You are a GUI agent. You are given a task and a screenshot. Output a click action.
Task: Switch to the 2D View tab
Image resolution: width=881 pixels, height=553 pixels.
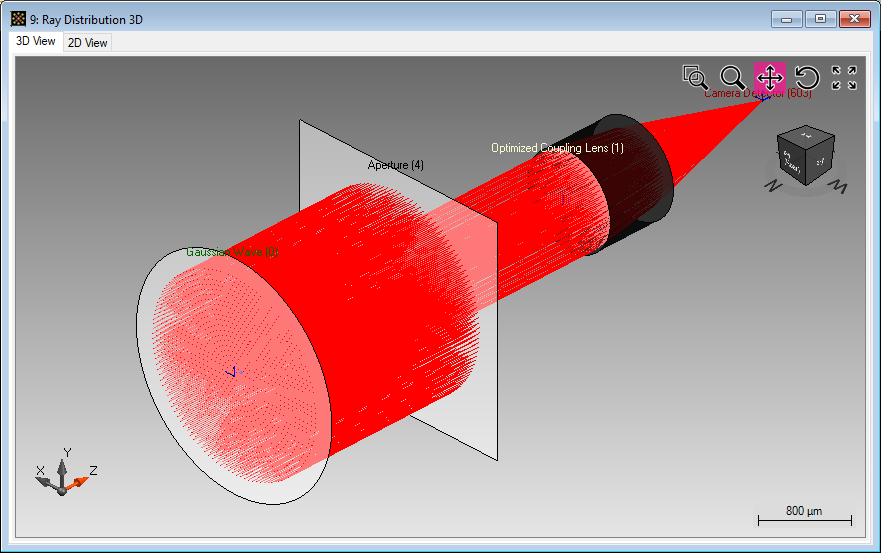(88, 43)
